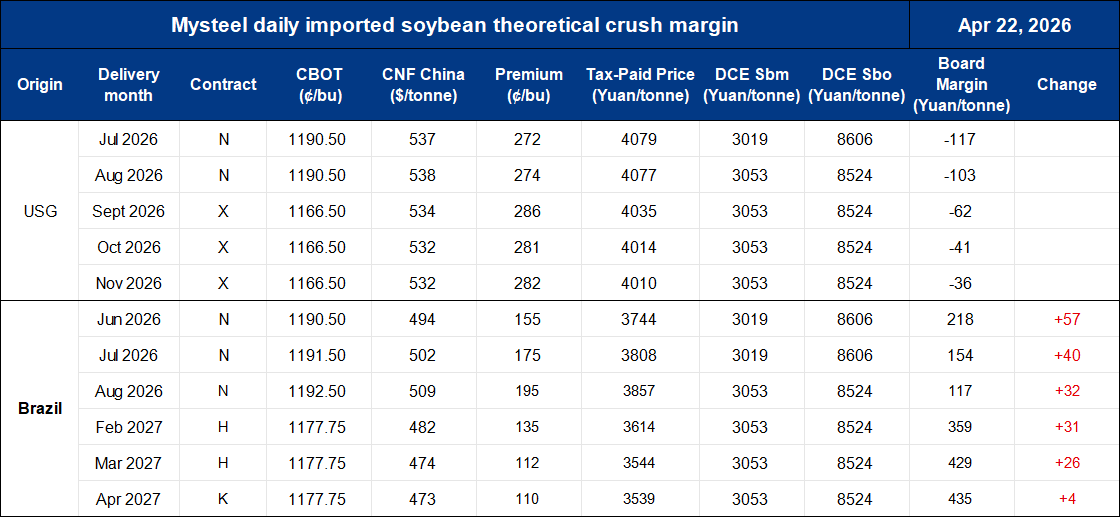Click the Board Margin column header
1120x517 pixels.
point(961,85)
